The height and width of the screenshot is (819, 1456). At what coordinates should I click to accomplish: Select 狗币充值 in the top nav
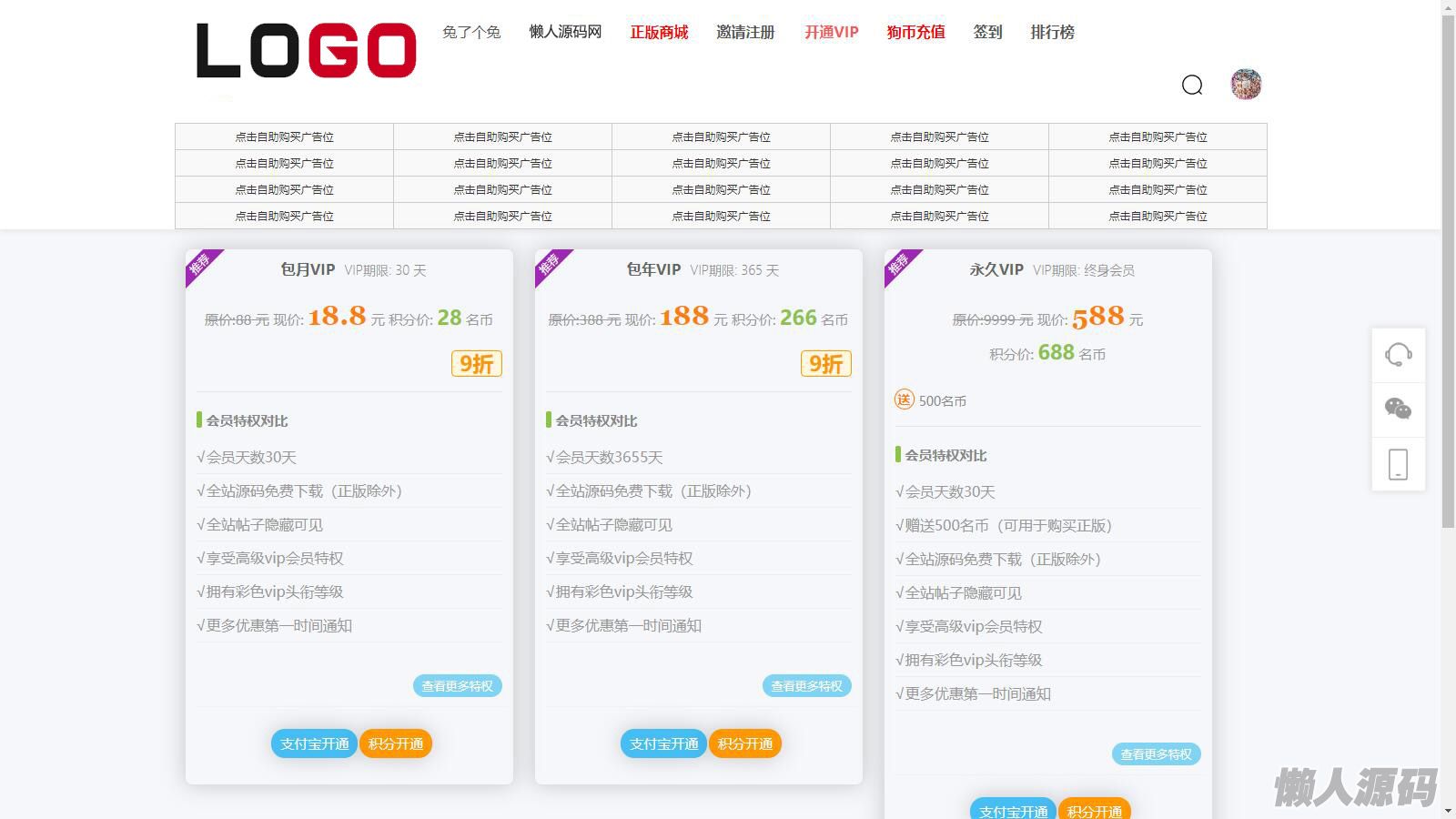[915, 32]
